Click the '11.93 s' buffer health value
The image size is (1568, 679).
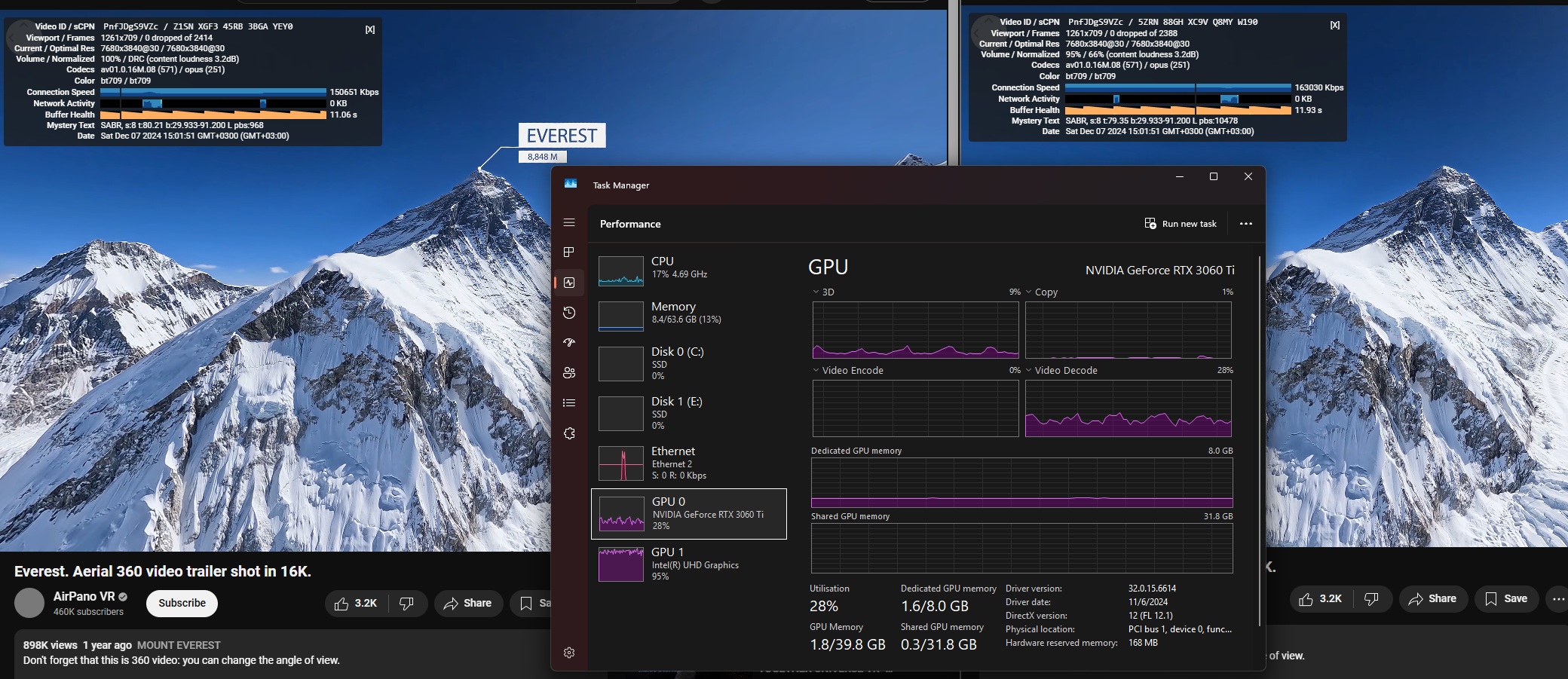(x=1308, y=110)
